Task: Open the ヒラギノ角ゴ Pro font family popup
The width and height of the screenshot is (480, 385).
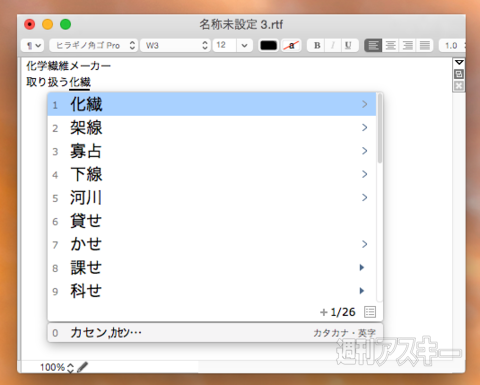Action: [x=93, y=45]
